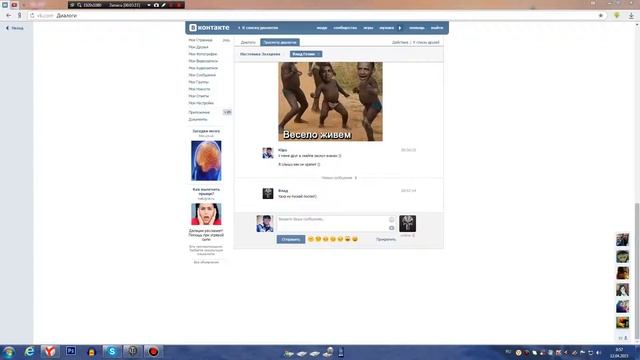
Task: Open the 'игры' header link
Action: tap(368, 28)
